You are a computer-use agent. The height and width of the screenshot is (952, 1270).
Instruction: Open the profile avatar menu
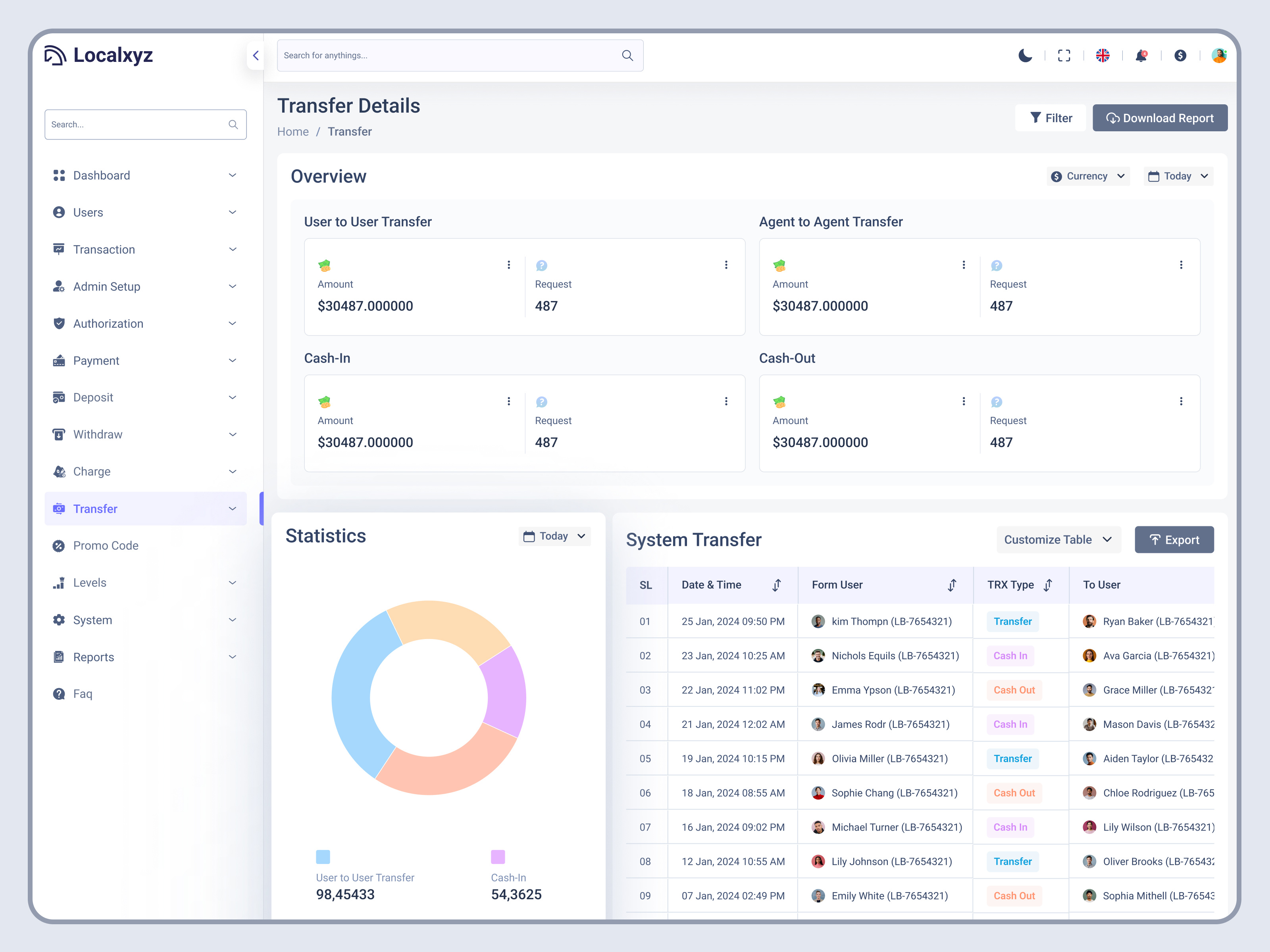1220,55
